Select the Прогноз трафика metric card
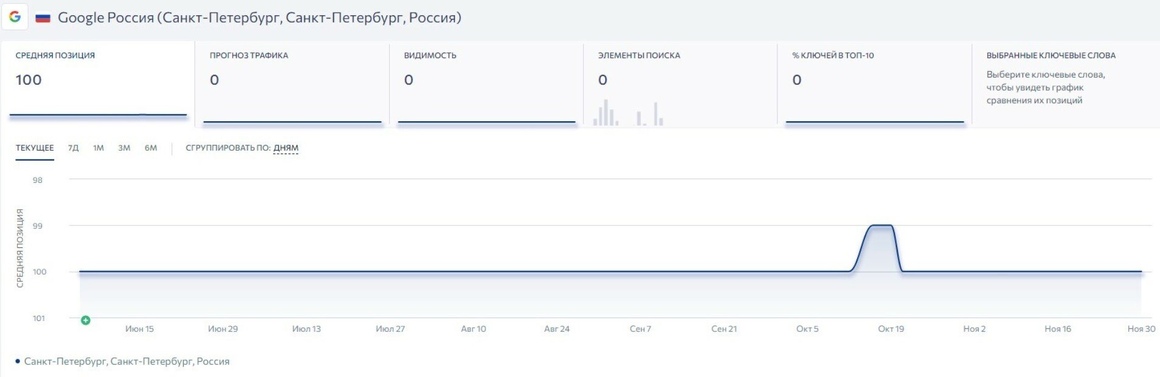The width and height of the screenshot is (1160, 377). point(292,85)
